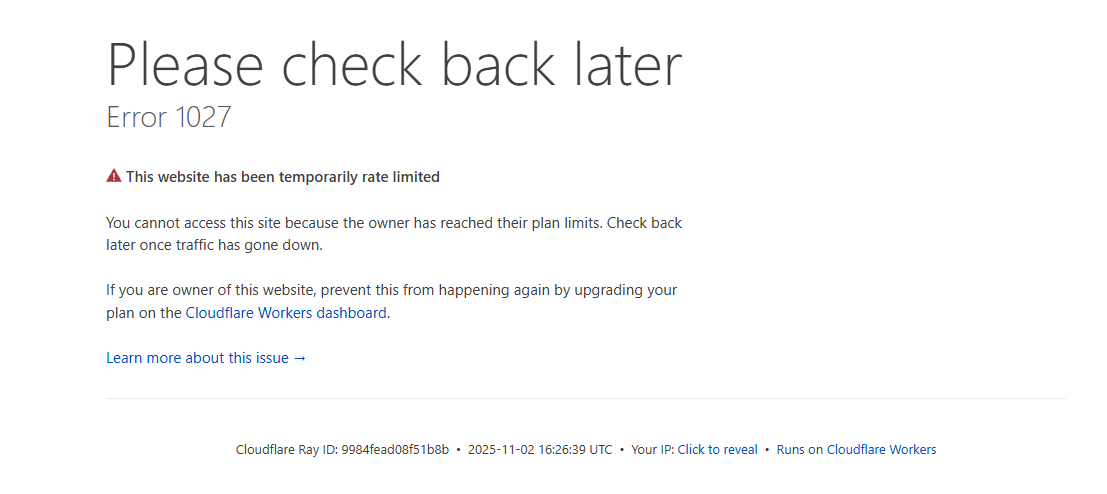Select the 'Error 1027' subheading
Screen dimensions: 1107x494
click(169, 117)
